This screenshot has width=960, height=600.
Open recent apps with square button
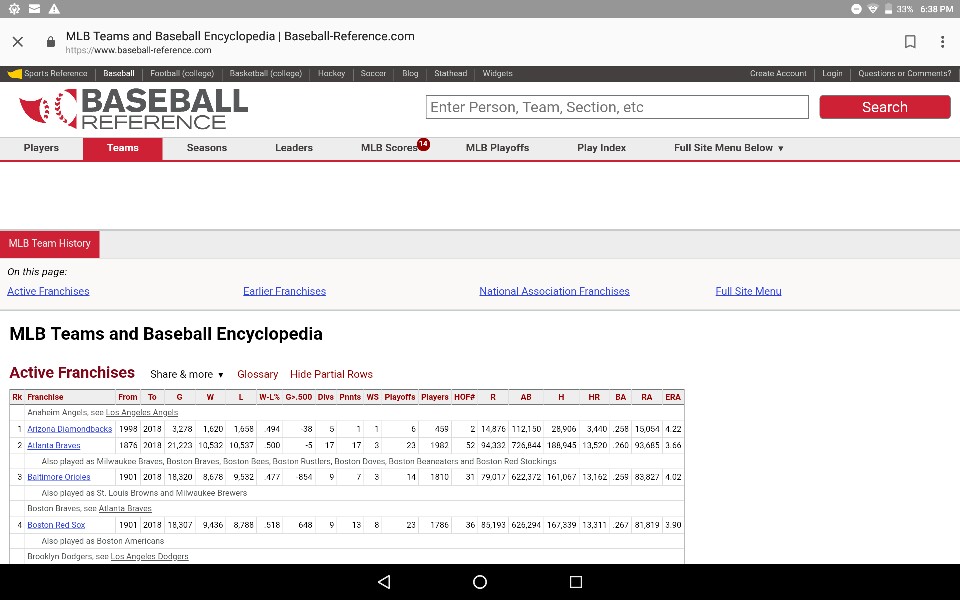(x=575, y=582)
